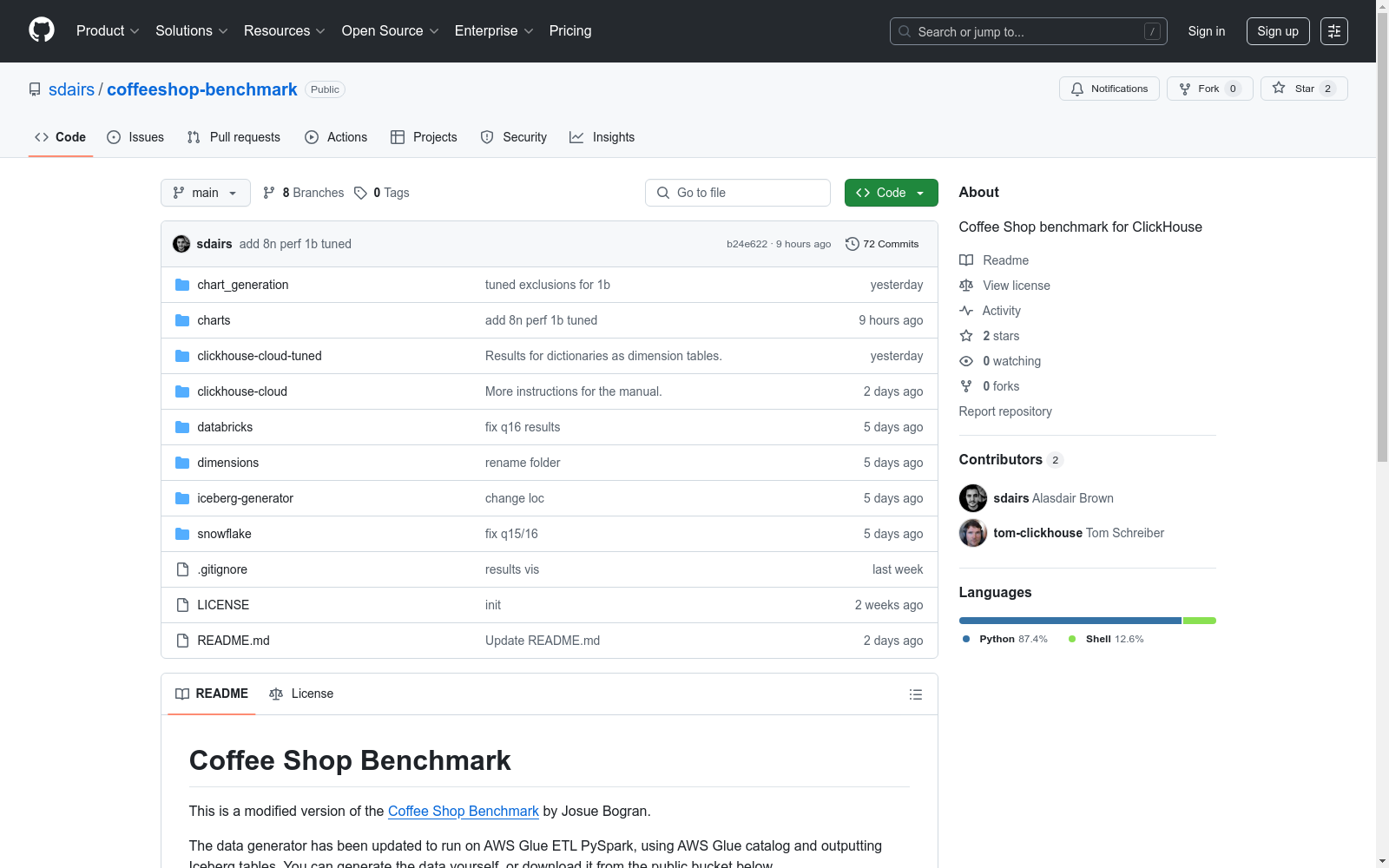Click the snowflake folder icon
This screenshot has height=868, width=1389.
pyautogui.click(x=182, y=534)
